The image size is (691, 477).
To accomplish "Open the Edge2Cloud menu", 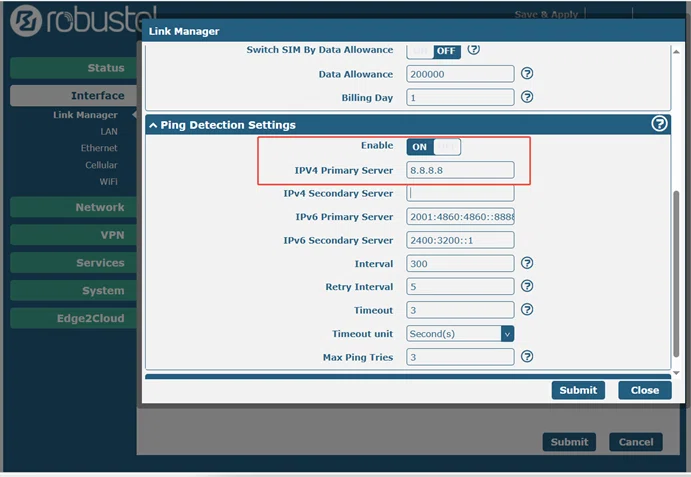I will pos(74,318).
